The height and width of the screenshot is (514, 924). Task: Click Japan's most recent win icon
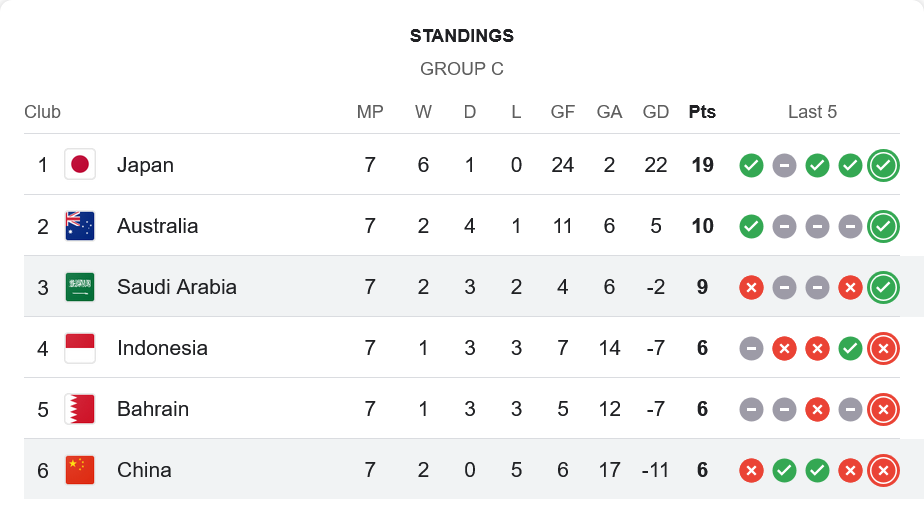[883, 165]
